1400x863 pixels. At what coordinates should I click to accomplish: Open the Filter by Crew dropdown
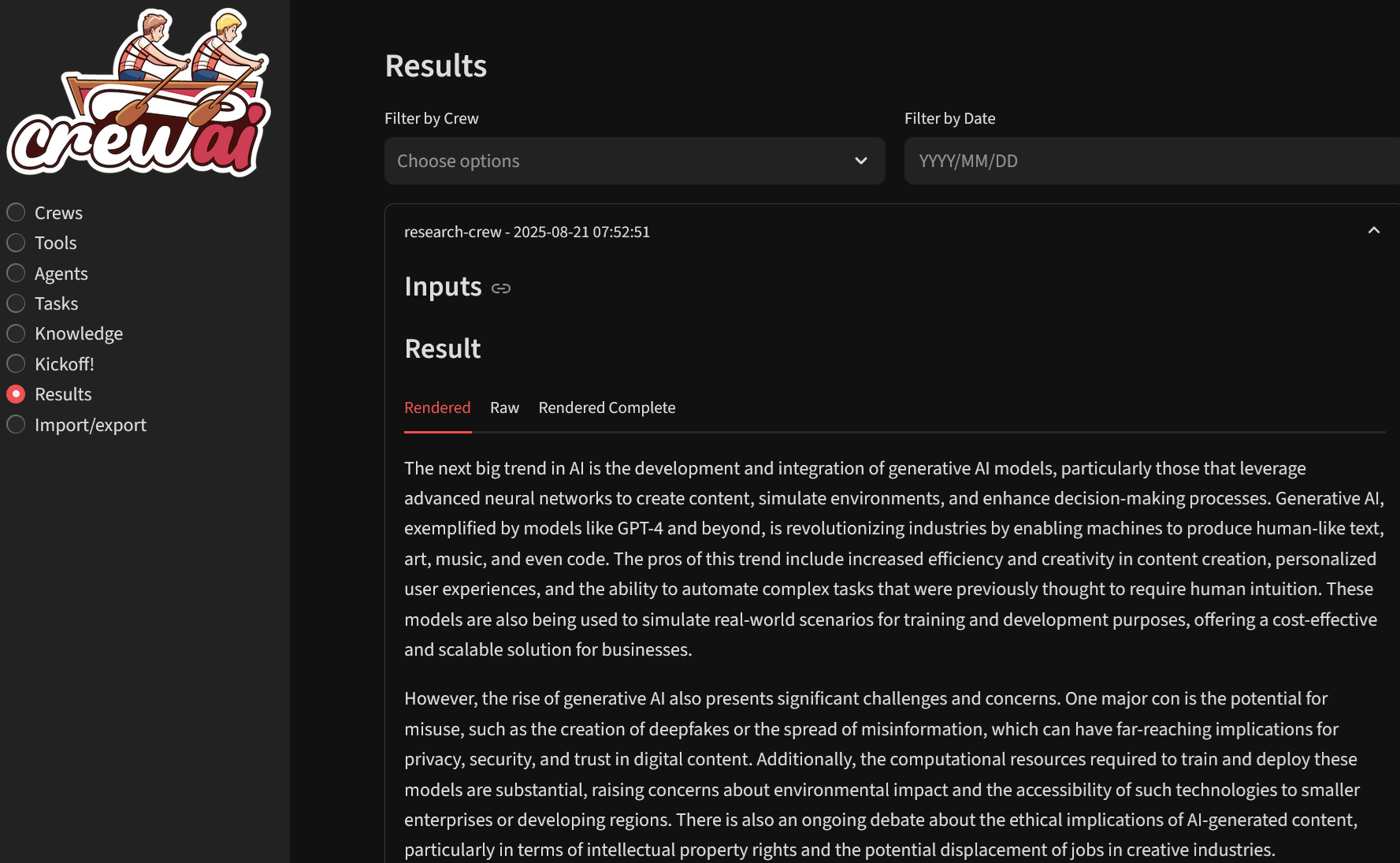point(634,161)
